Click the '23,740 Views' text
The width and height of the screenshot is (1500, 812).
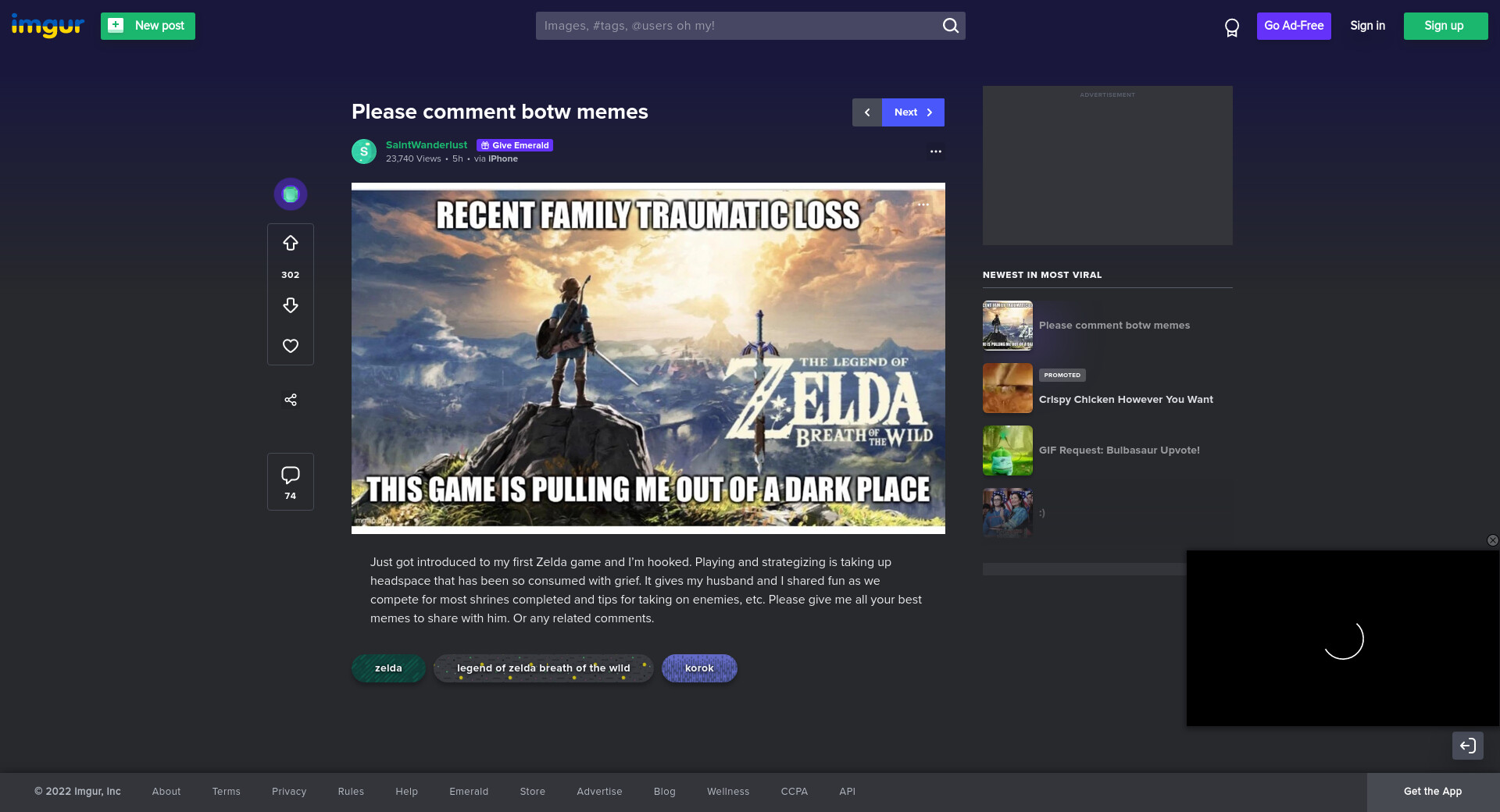click(x=413, y=158)
